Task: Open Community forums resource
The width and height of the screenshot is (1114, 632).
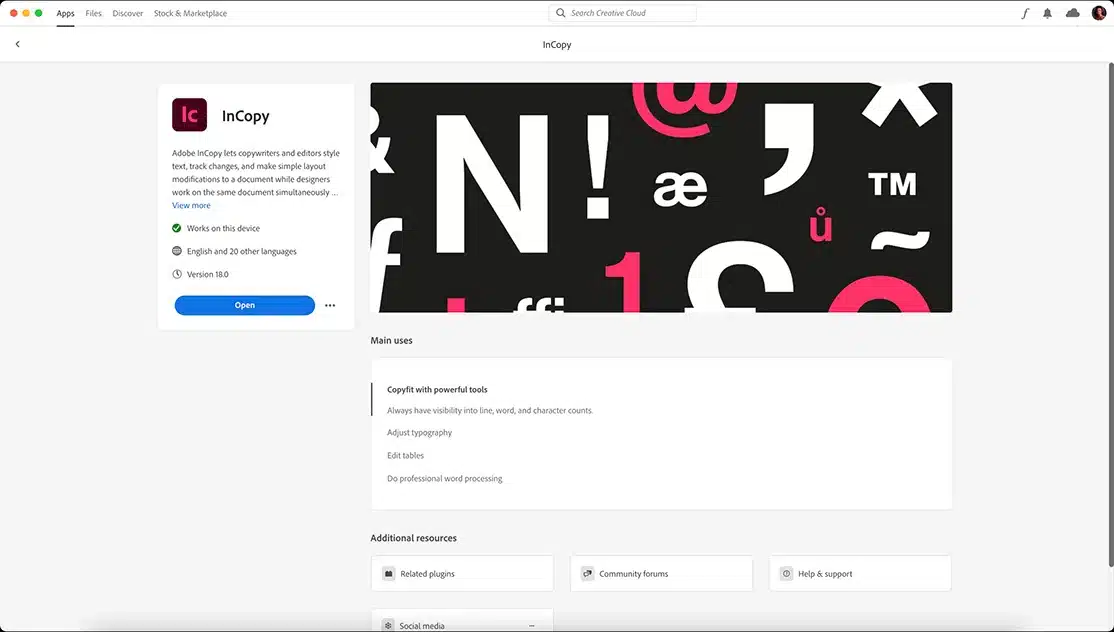Action: pos(661,574)
